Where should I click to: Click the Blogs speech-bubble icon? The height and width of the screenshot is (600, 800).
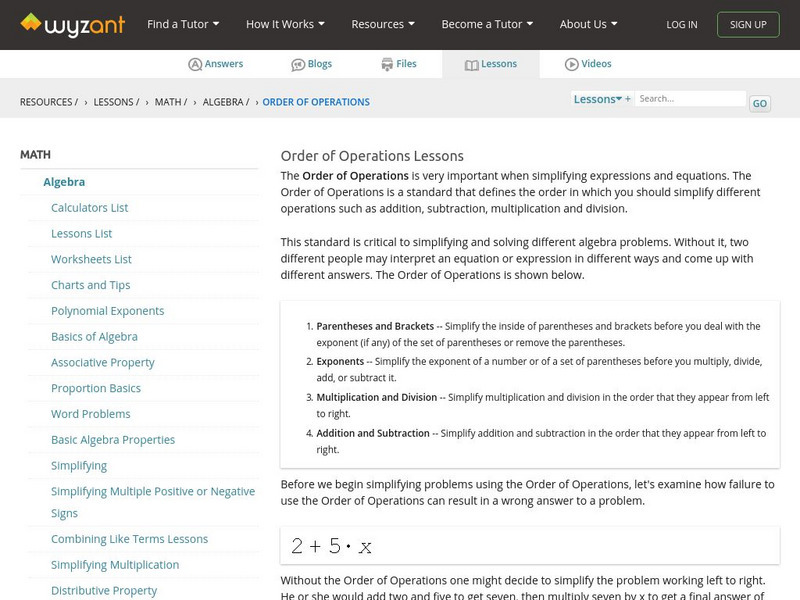(x=297, y=63)
